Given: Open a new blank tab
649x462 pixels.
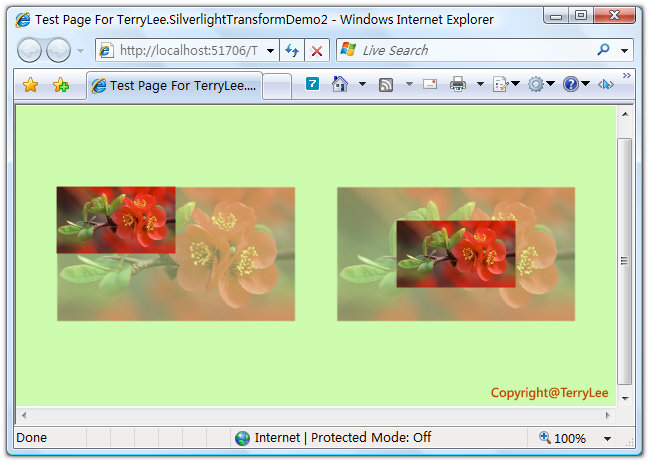Looking at the screenshot, I should pos(277,87).
